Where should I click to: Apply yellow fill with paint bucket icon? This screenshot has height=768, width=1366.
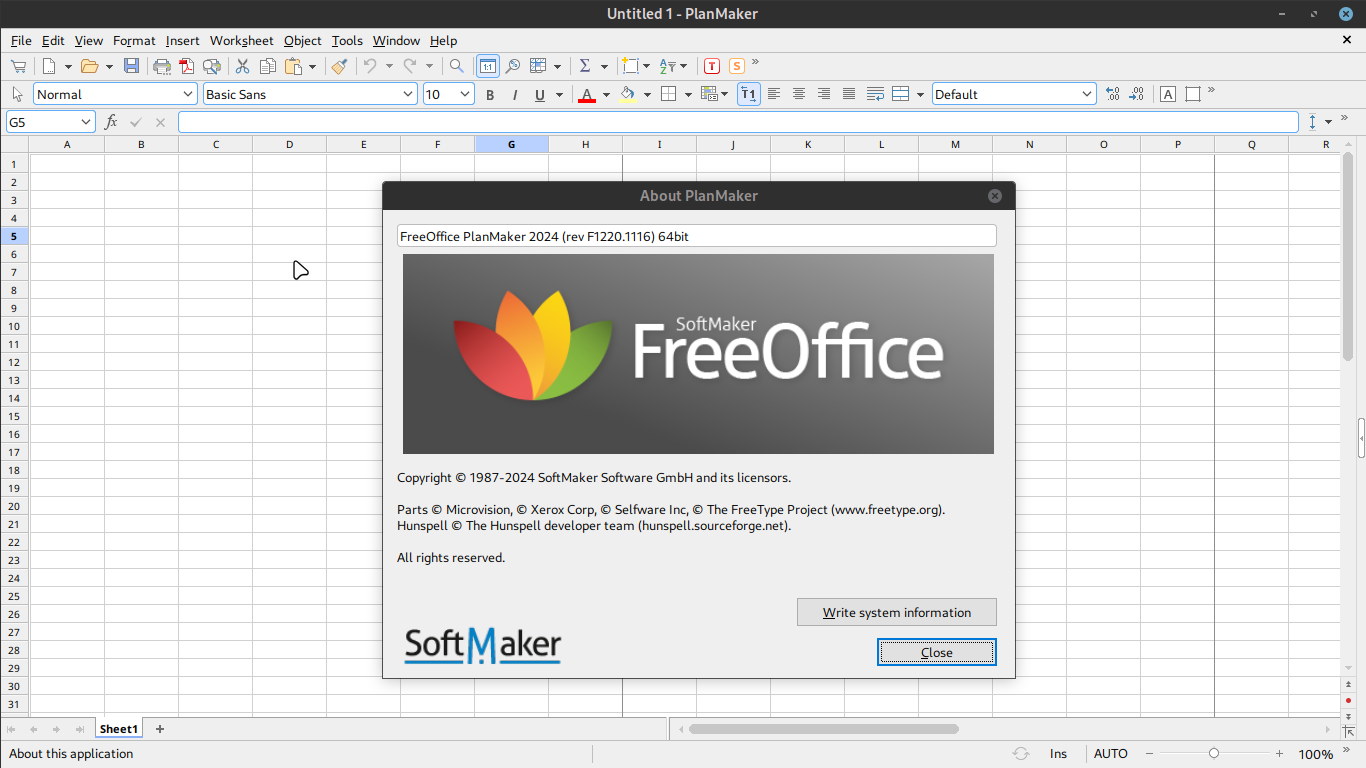[628, 94]
